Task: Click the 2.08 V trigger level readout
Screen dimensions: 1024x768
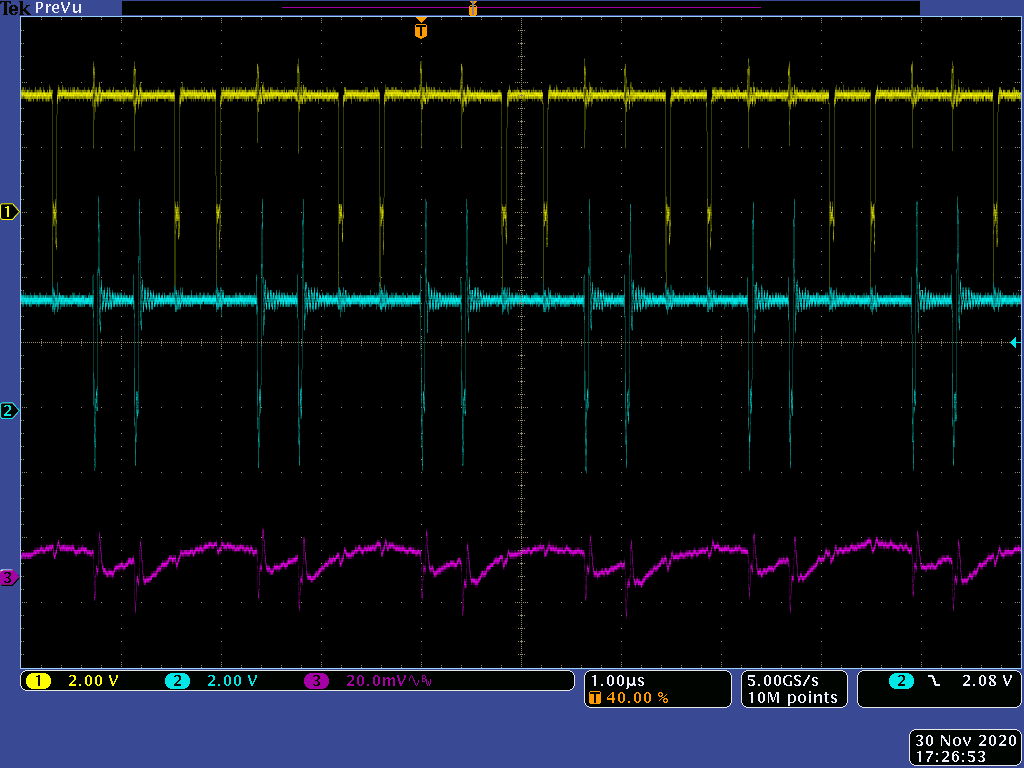Action: pos(986,680)
